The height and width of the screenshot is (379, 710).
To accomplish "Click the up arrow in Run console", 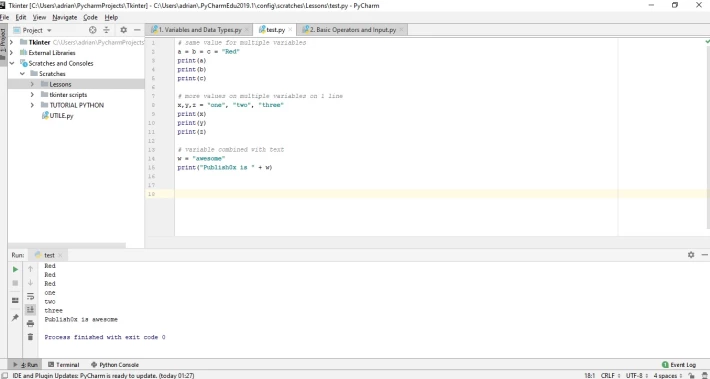I will 30,269.
